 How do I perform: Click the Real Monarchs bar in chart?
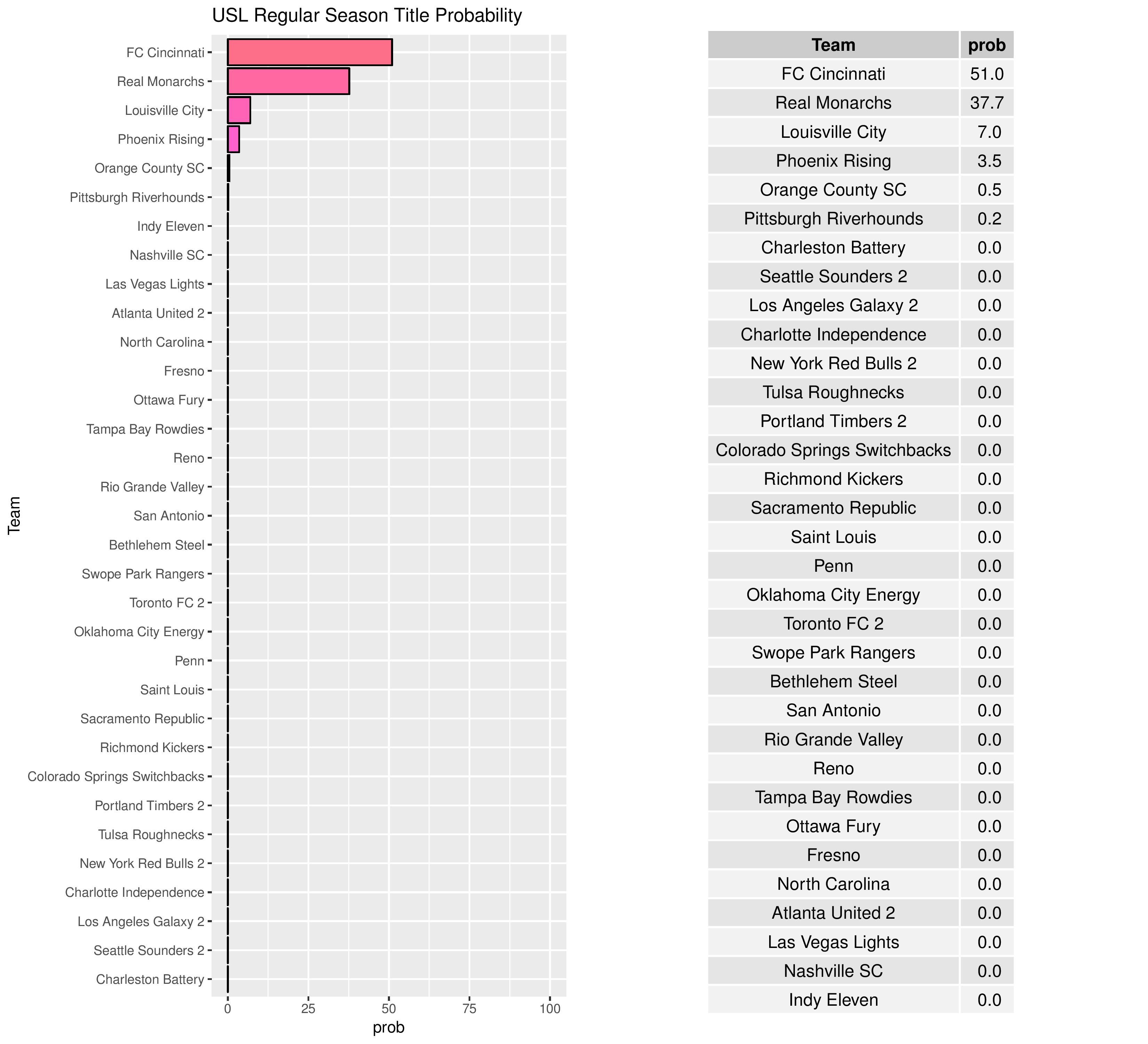tap(288, 81)
